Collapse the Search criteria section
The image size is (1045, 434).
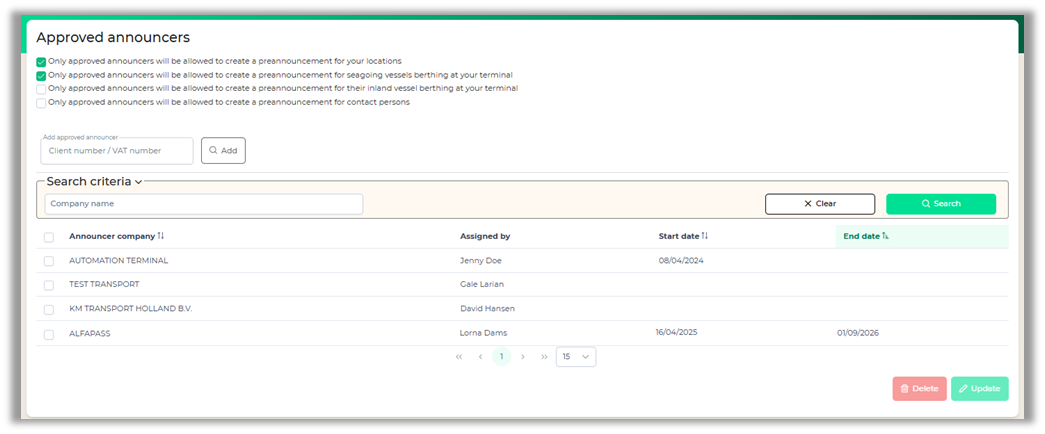pyautogui.click(x=139, y=182)
